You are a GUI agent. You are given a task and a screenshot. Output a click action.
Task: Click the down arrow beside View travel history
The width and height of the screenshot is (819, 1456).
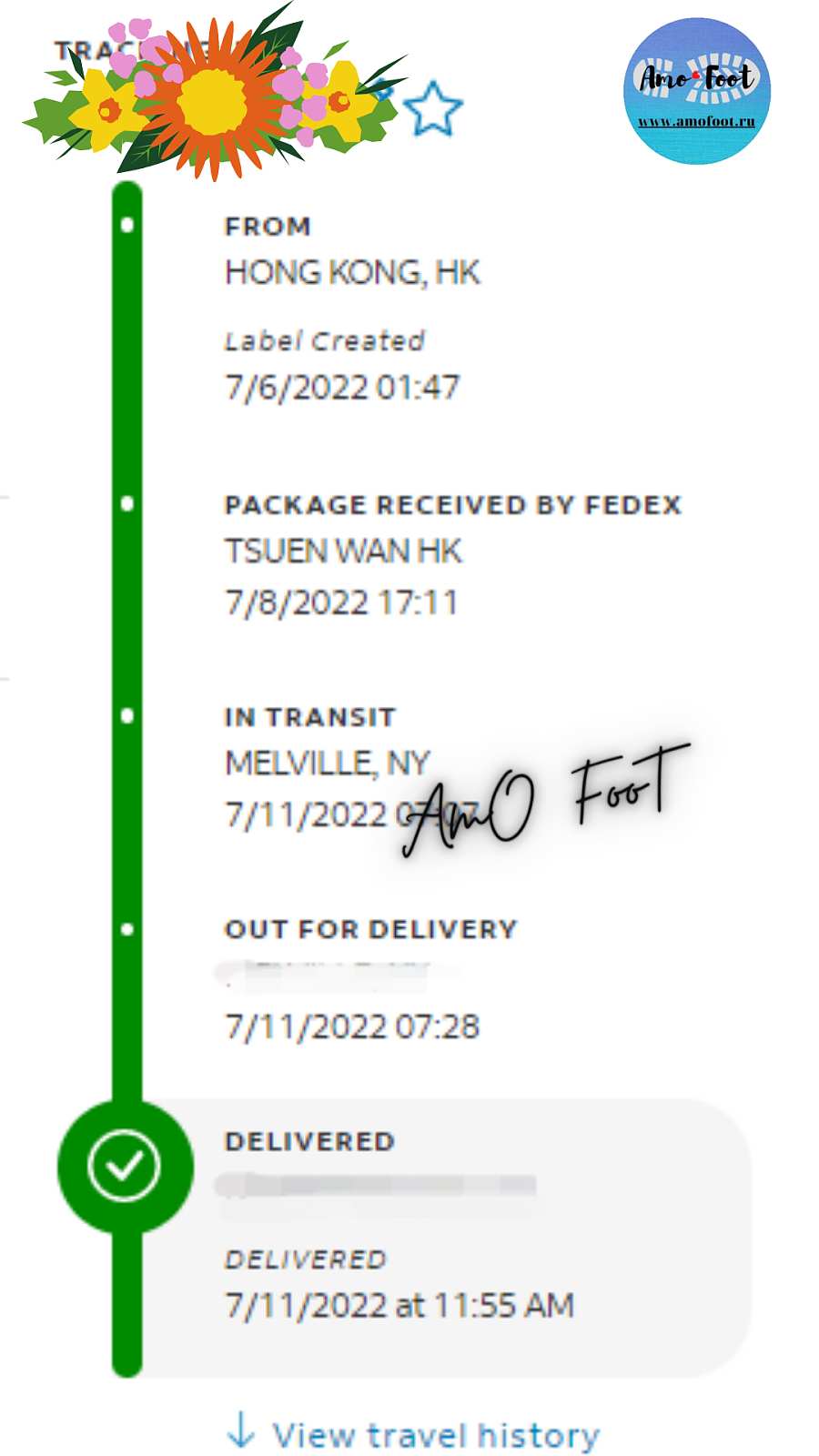pos(241,1430)
